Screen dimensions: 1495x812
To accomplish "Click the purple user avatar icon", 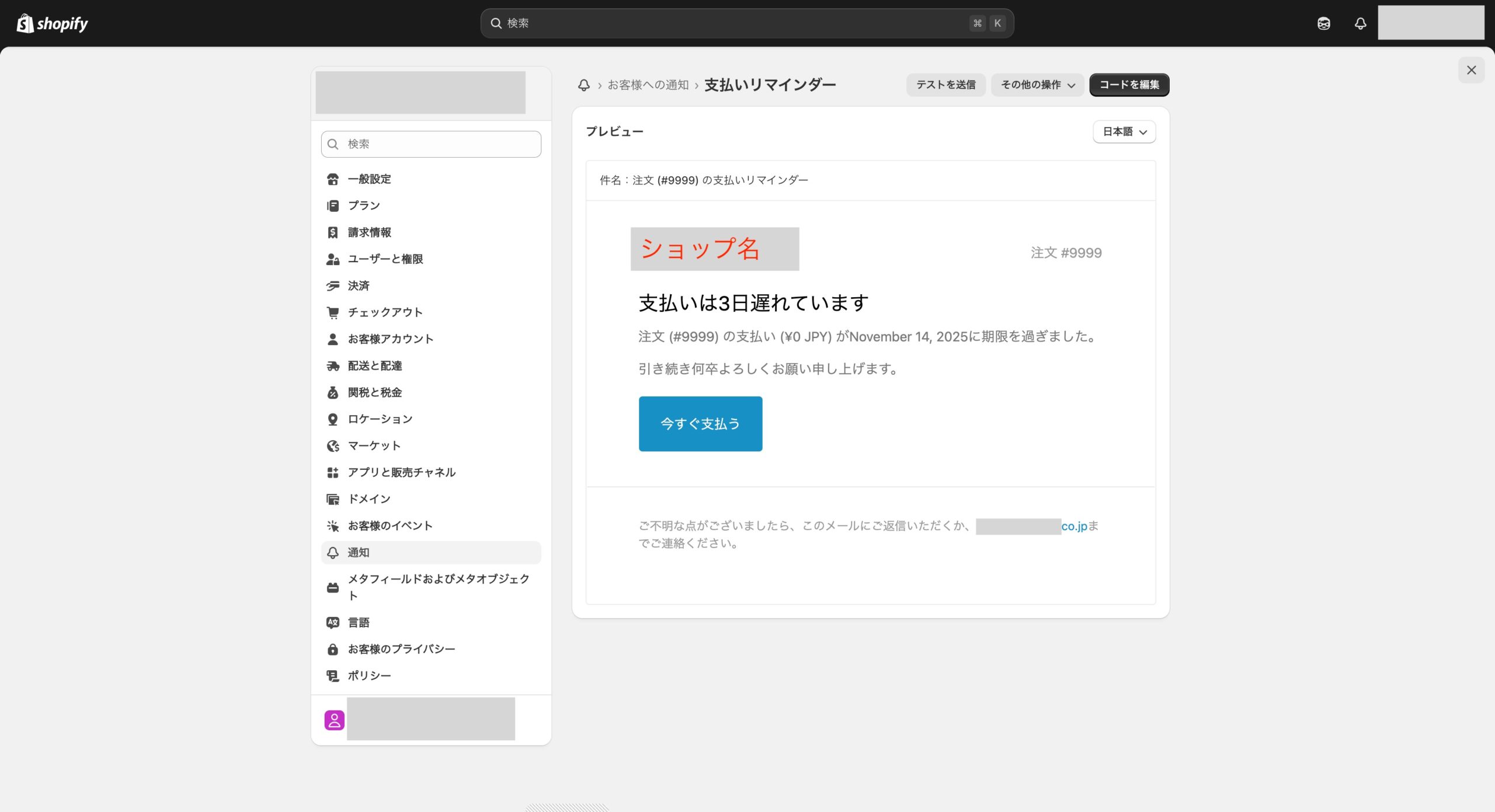I will point(335,720).
